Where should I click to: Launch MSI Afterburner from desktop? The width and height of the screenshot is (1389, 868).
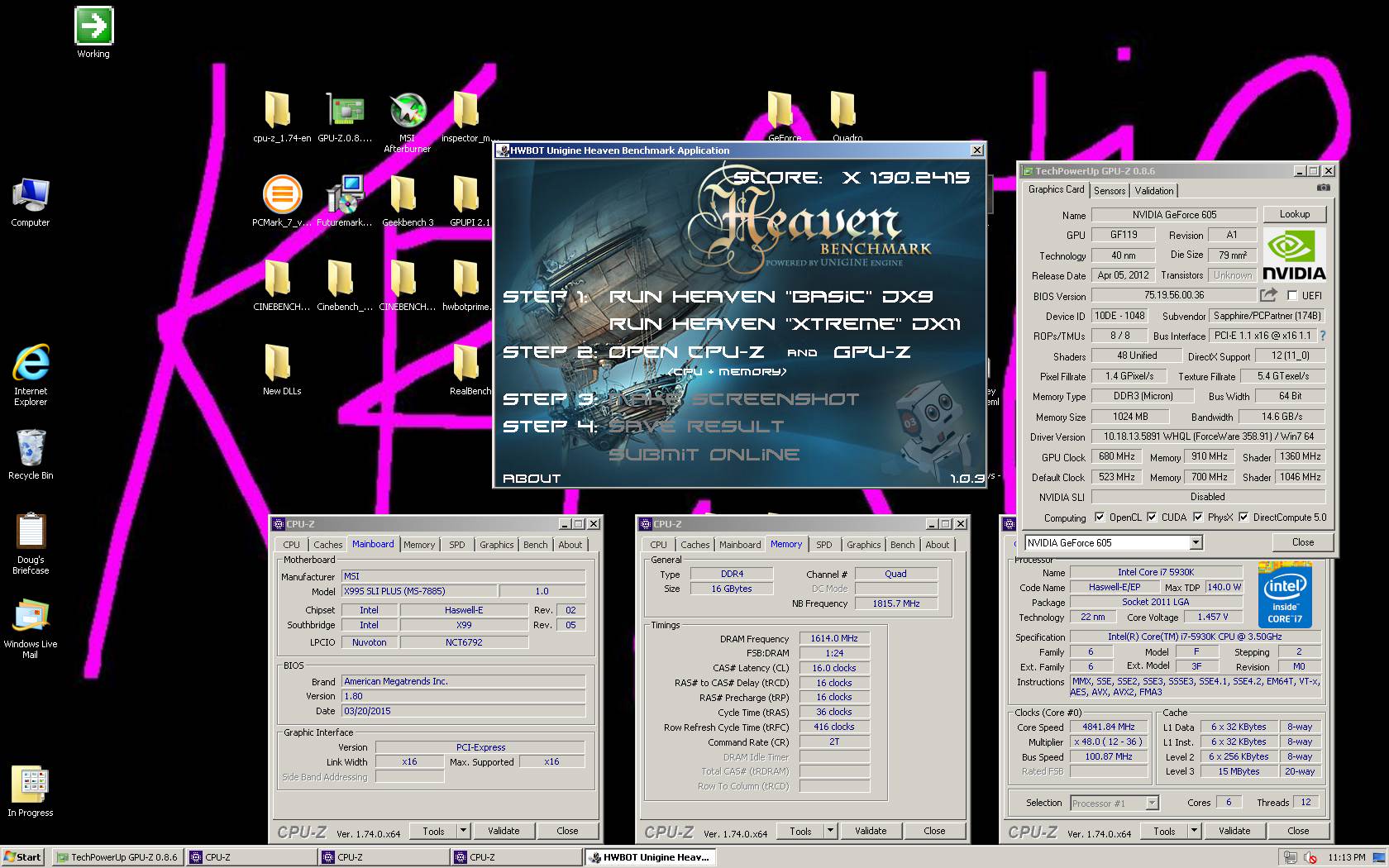click(x=408, y=110)
